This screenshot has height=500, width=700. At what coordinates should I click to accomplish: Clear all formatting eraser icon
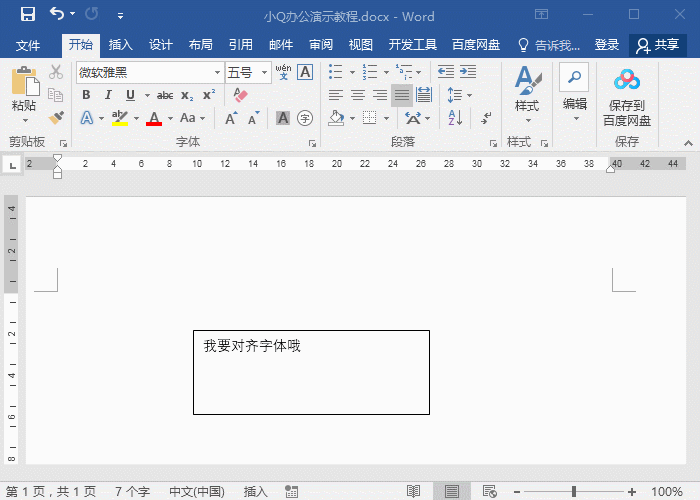coord(240,95)
